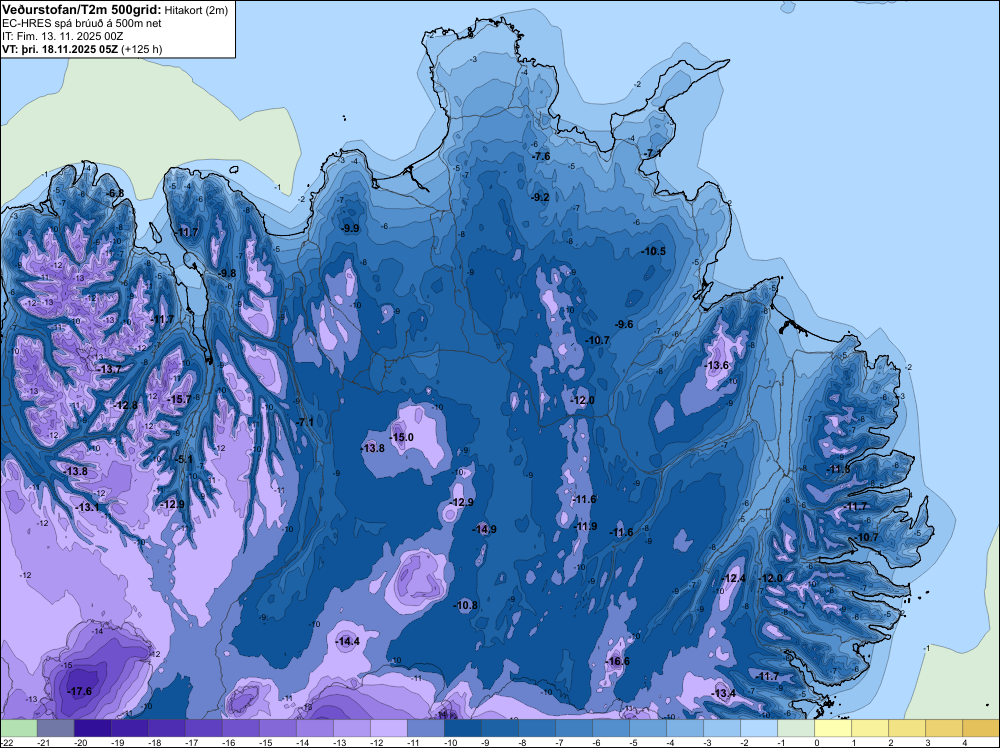Select the legend swatch labeled 4
This screenshot has width=1000, height=748.
(980, 728)
